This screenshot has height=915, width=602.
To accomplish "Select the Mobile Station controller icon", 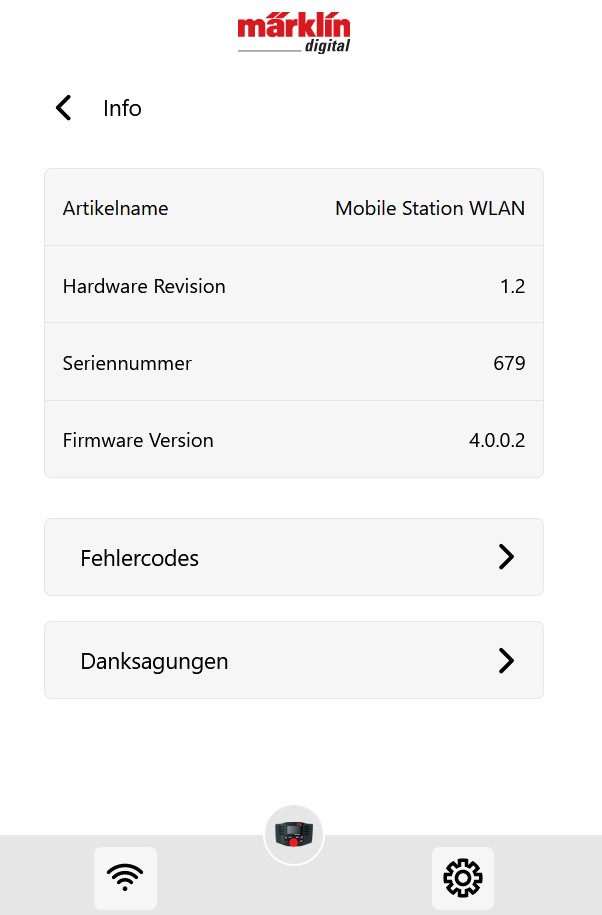I will tap(294, 835).
